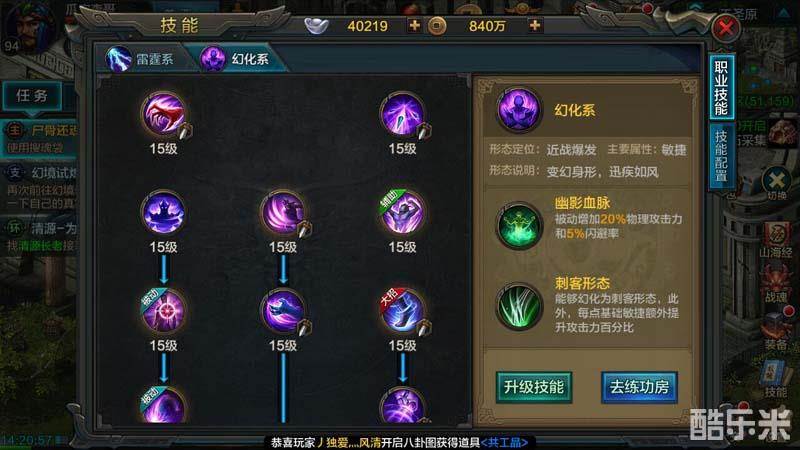Choose the hooded shadow figure skill
The image size is (800, 450).
coord(163,212)
